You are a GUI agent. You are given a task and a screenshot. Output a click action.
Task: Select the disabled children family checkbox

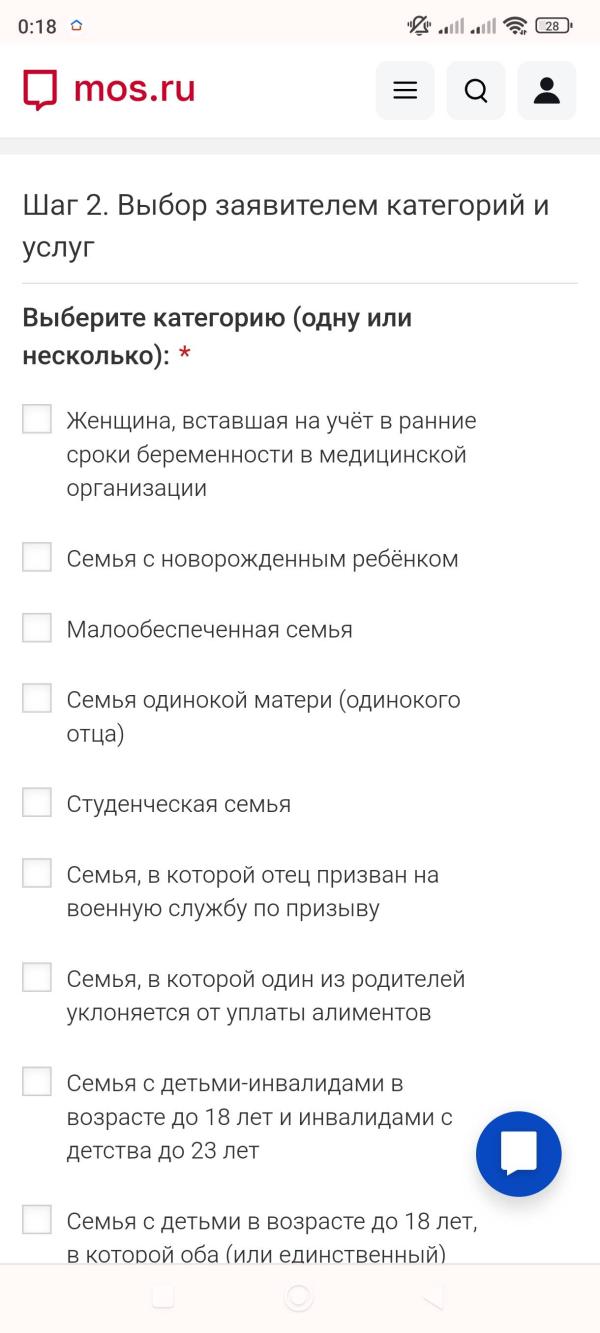(36, 1081)
